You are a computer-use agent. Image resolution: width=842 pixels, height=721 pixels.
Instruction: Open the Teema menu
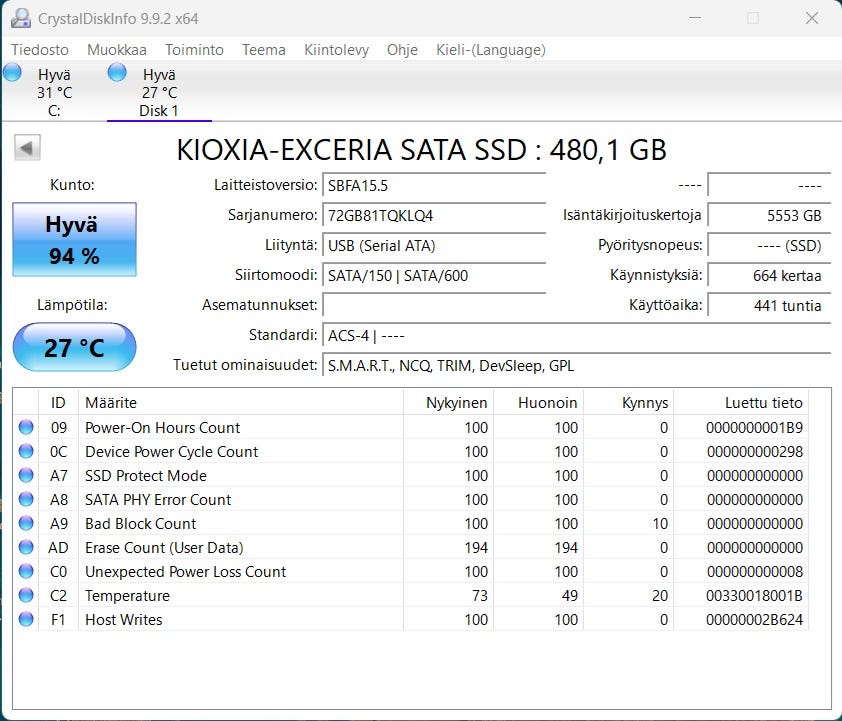coord(263,50)
